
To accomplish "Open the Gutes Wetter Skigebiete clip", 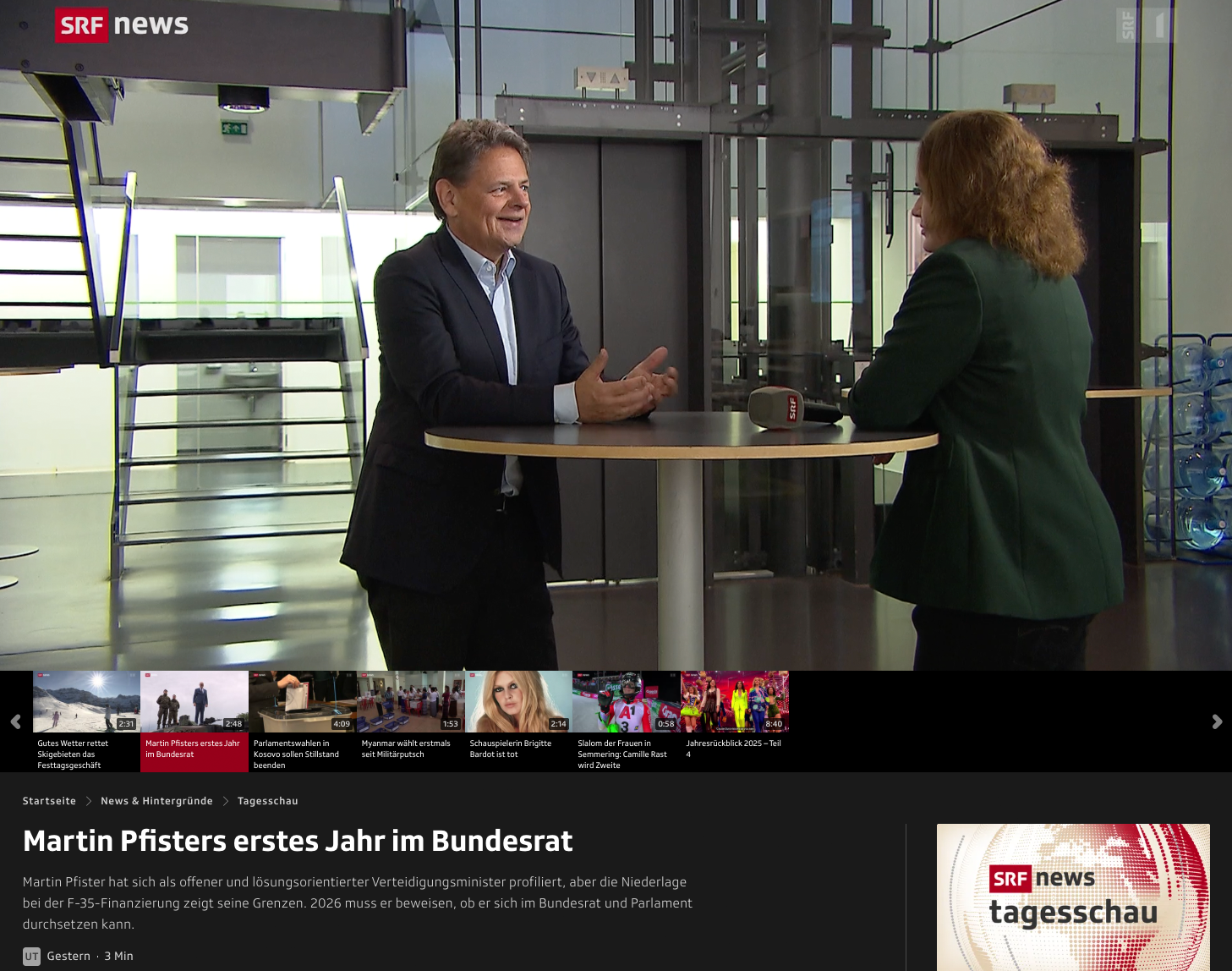I will [x=86, y=721].
